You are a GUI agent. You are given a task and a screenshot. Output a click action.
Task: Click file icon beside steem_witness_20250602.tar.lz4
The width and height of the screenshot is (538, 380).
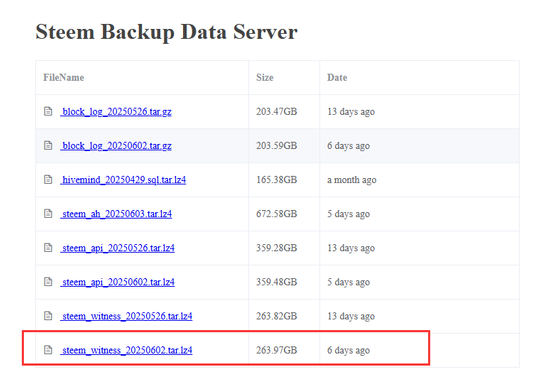(48, 350)
